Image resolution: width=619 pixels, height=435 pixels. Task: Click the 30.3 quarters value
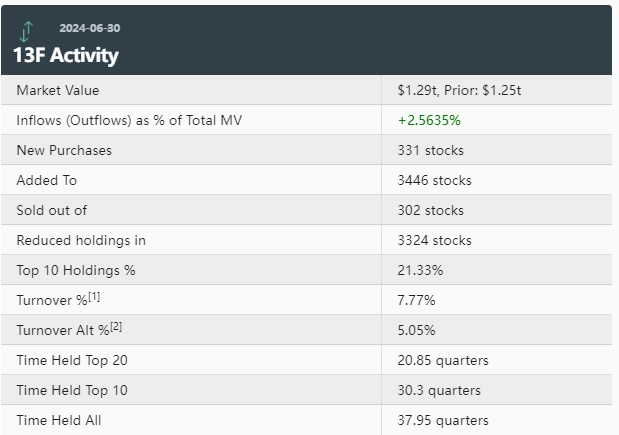tap(439, 390)
